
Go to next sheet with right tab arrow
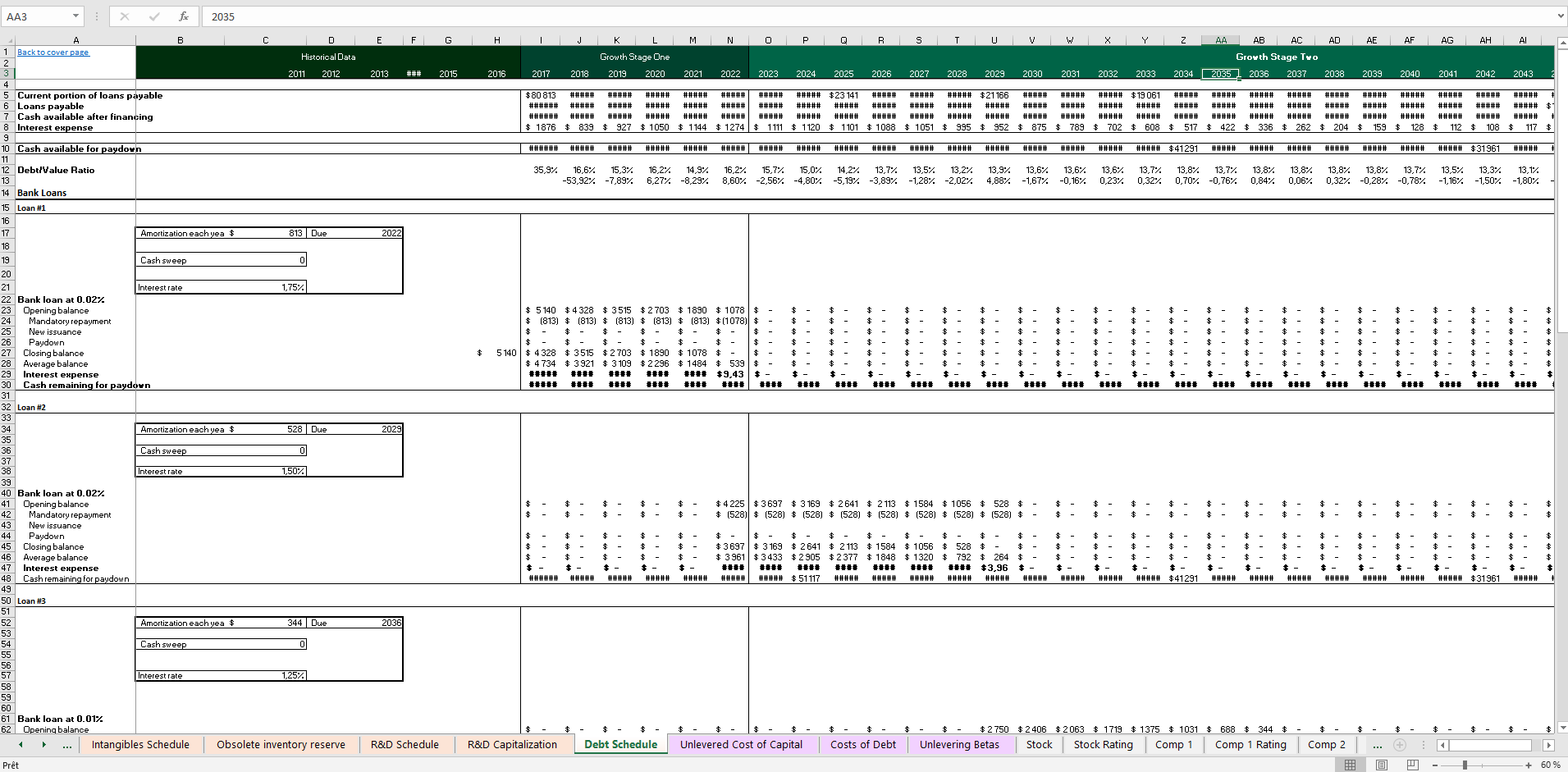pos(43,745)
